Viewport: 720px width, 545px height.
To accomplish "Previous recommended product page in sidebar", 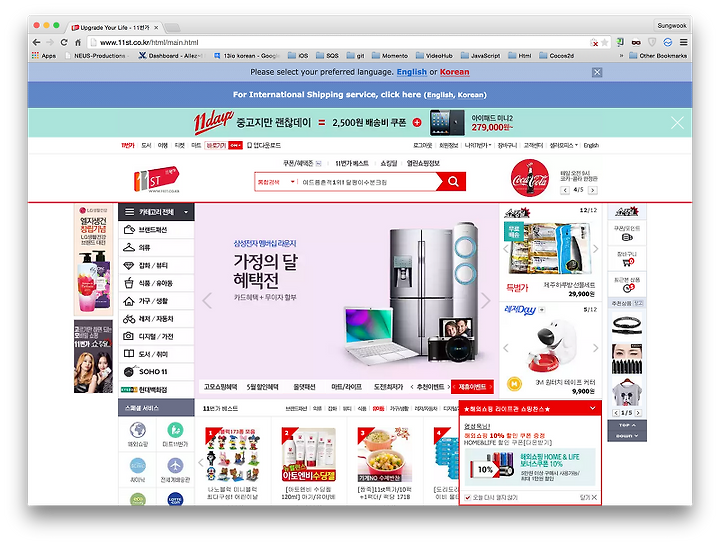I will (x=616, y=413).
